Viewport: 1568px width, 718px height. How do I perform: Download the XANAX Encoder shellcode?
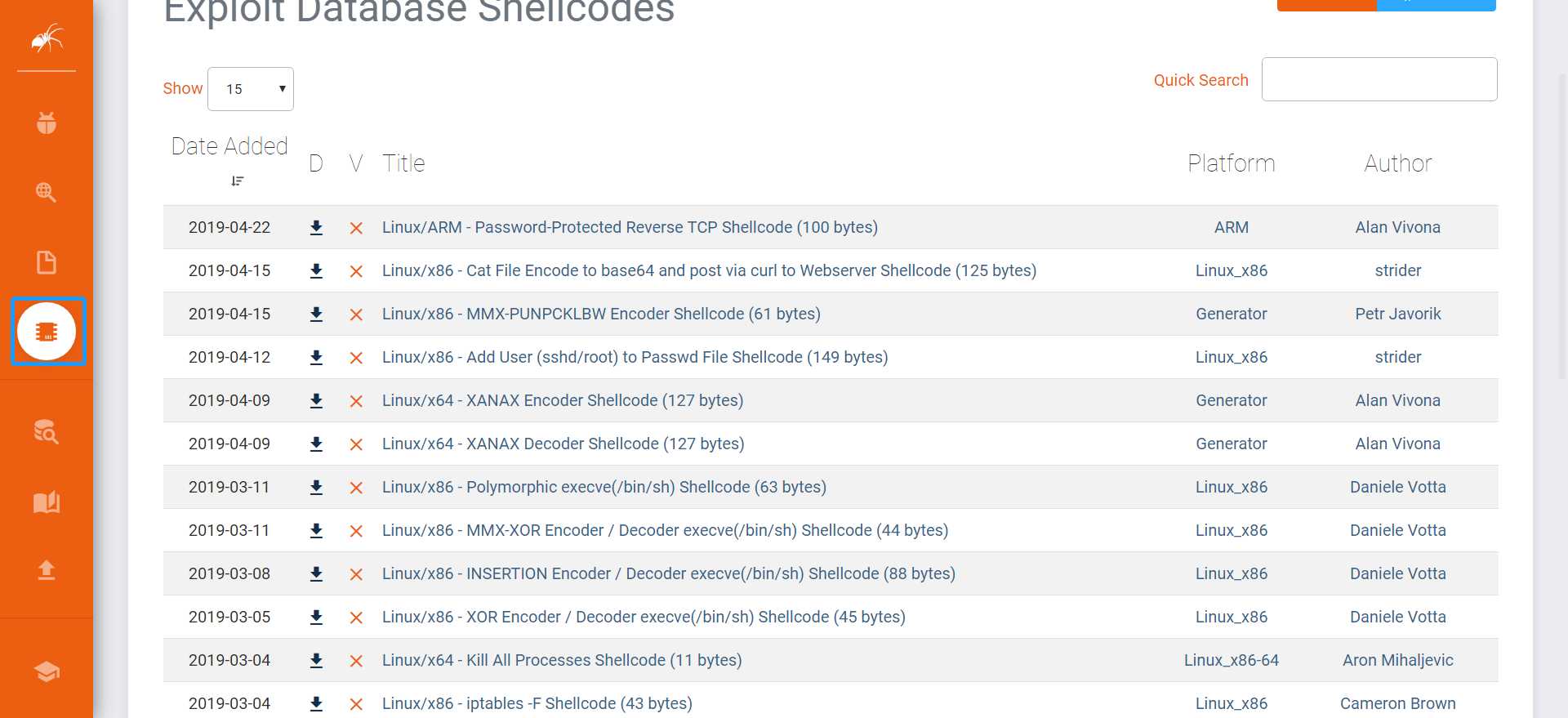pos(316,401)
